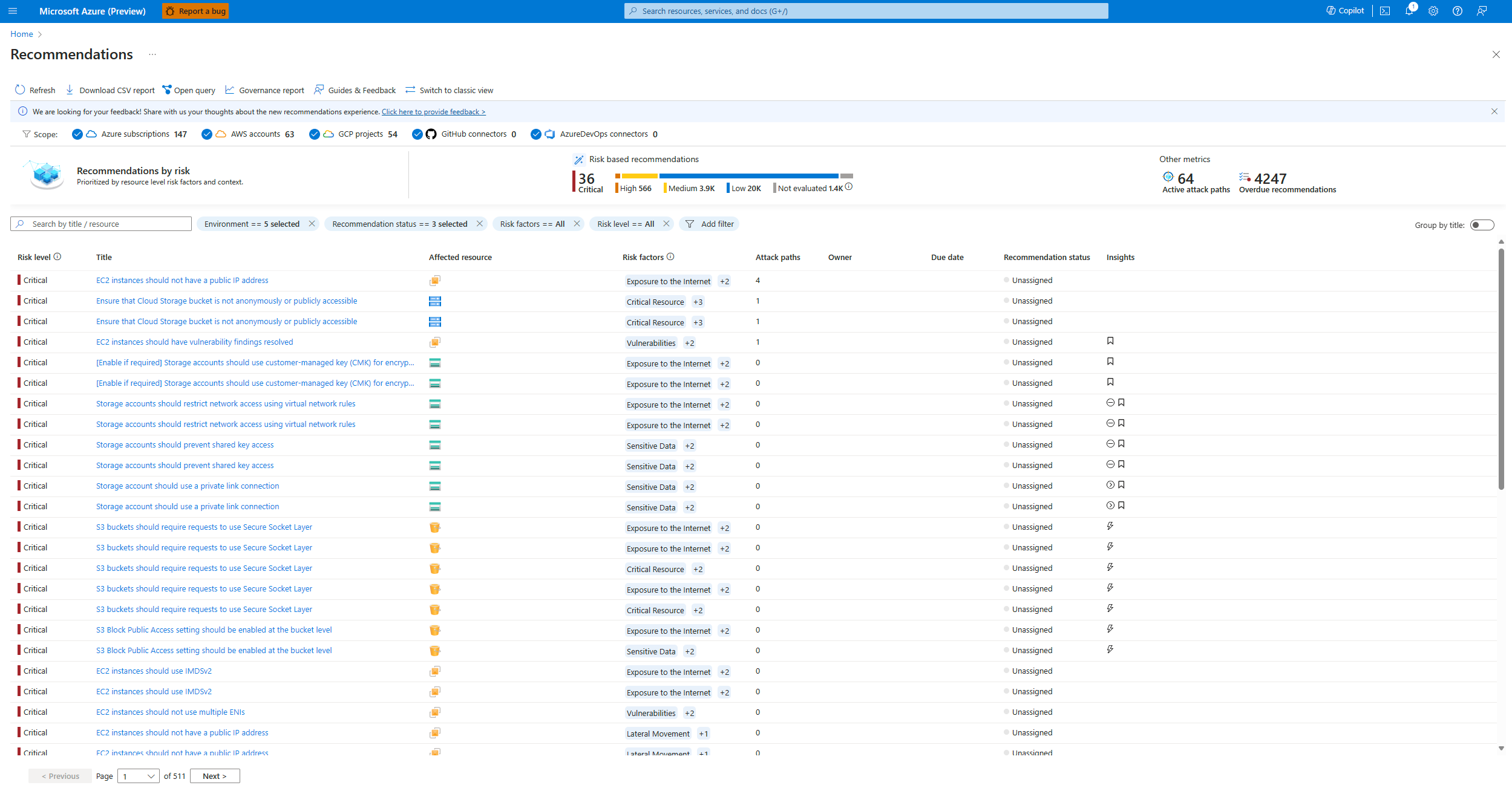Viewport: 1512px width, 791px height.
Task: Click the Not evaluated info icon
Action: (849, 187)
